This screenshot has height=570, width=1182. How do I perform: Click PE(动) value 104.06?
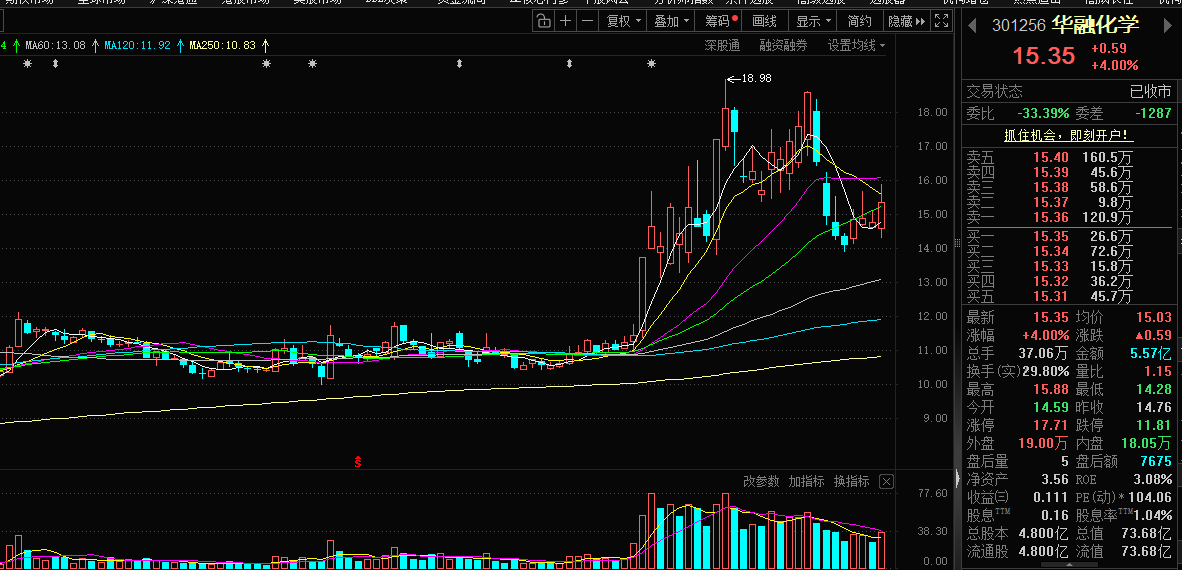(1148, 498)
